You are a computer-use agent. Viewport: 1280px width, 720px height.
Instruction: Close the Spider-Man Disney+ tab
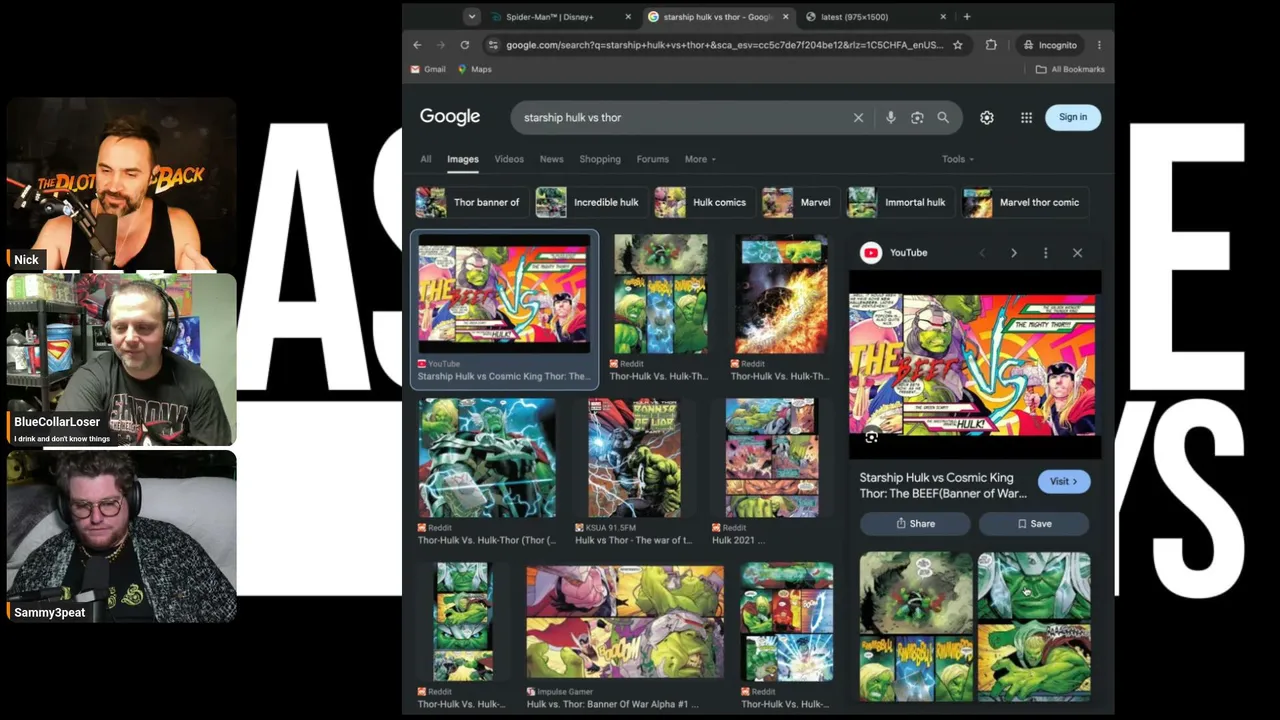(x=628, y=17)
